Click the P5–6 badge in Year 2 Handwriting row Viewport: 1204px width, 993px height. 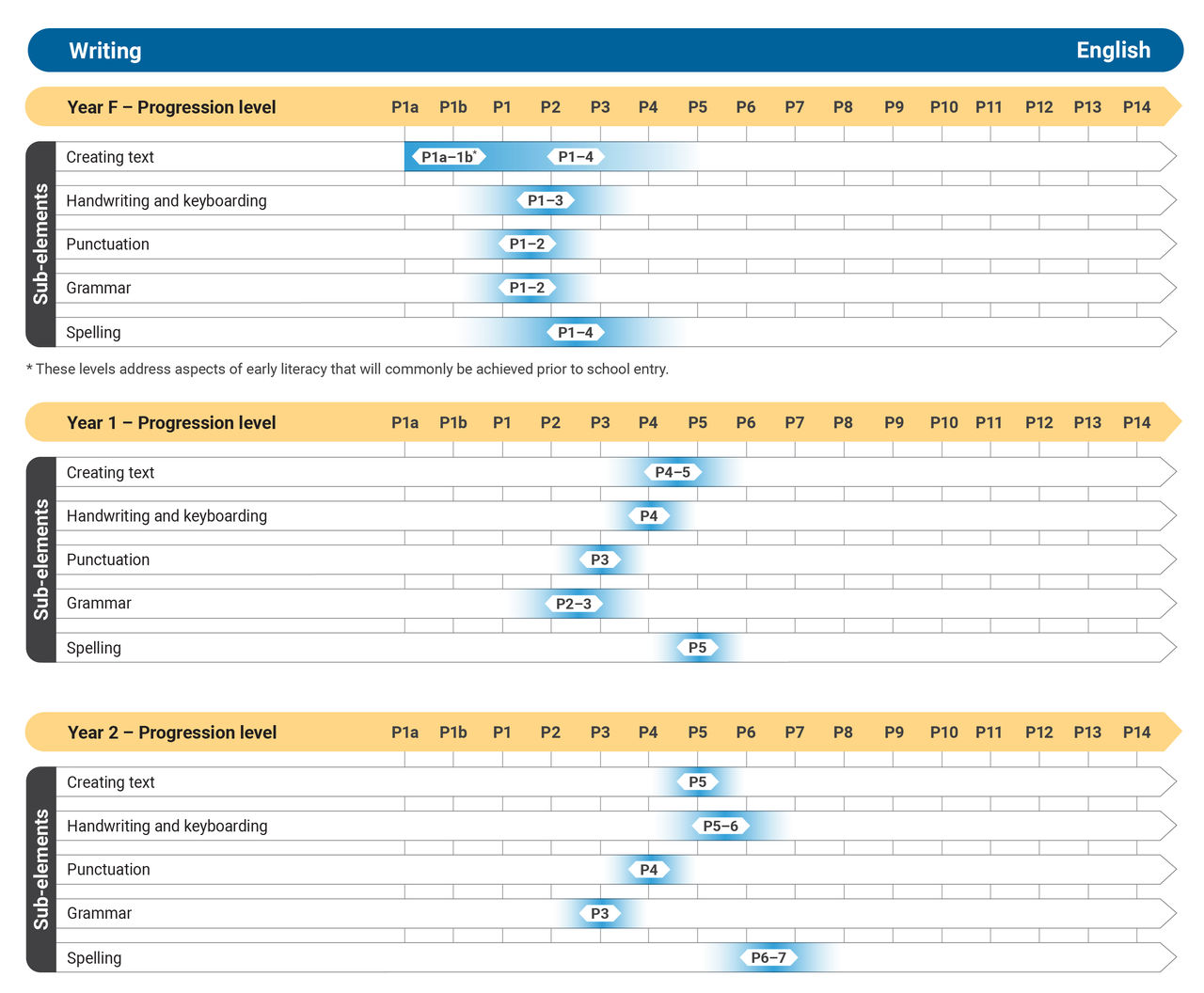pyautogui.click(x=721, y=826)
